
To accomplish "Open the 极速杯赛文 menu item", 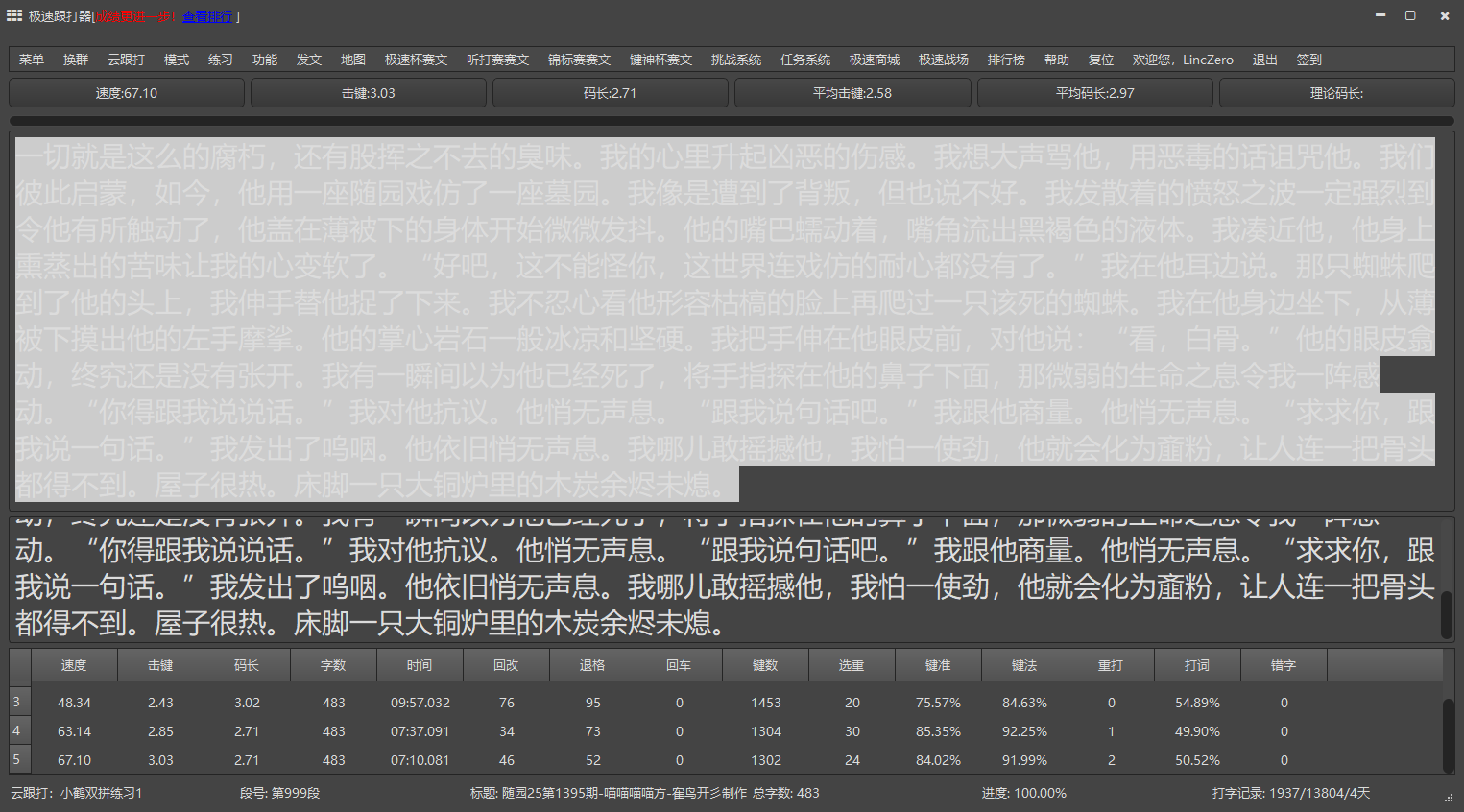I will coord(416,60).
